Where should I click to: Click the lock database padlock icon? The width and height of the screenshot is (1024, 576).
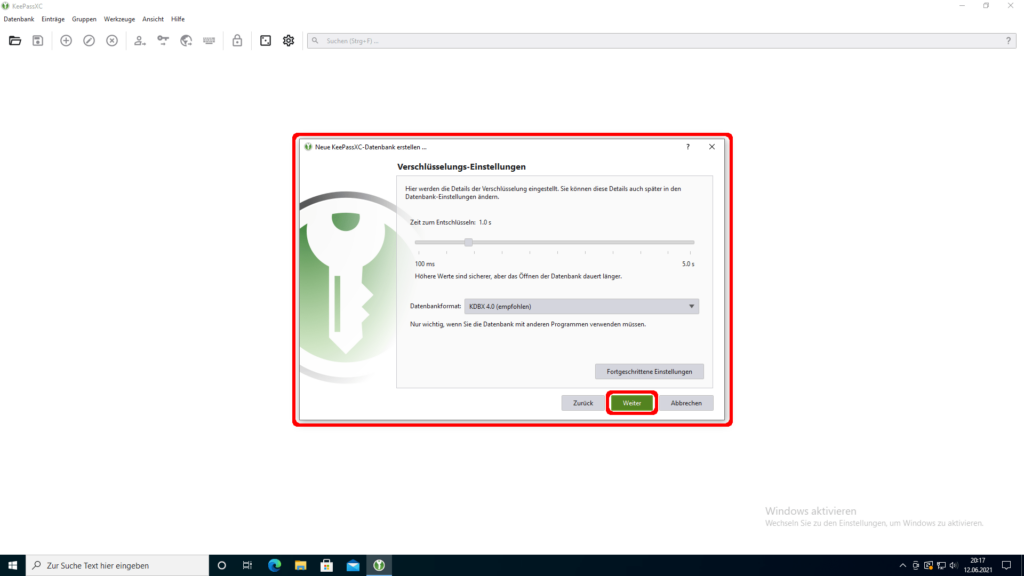pos(237,40)
